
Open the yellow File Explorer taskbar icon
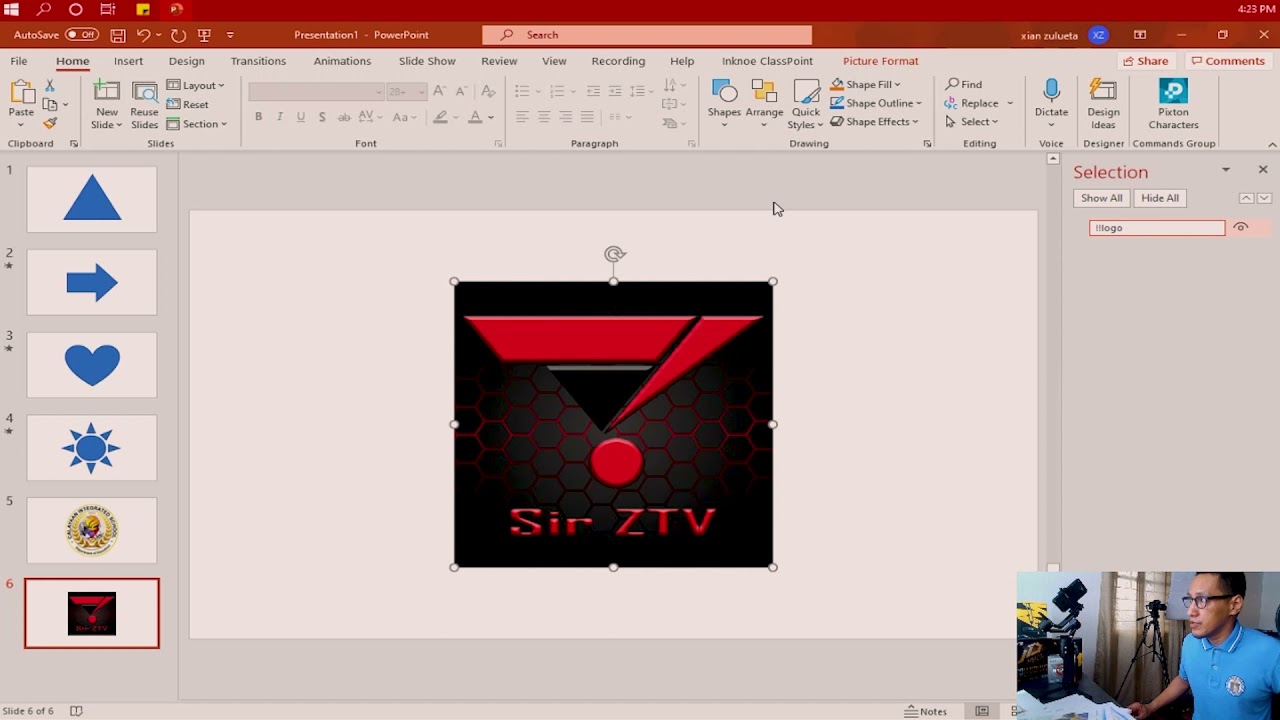coord(143,9)
